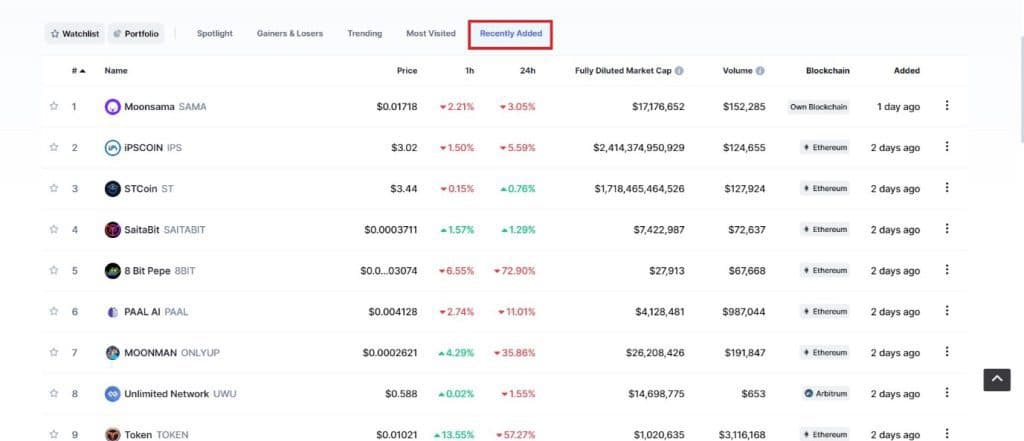Viewport: 1024px width, 441px height.
Task: Open more options for STCoin row
Action: 946,188
